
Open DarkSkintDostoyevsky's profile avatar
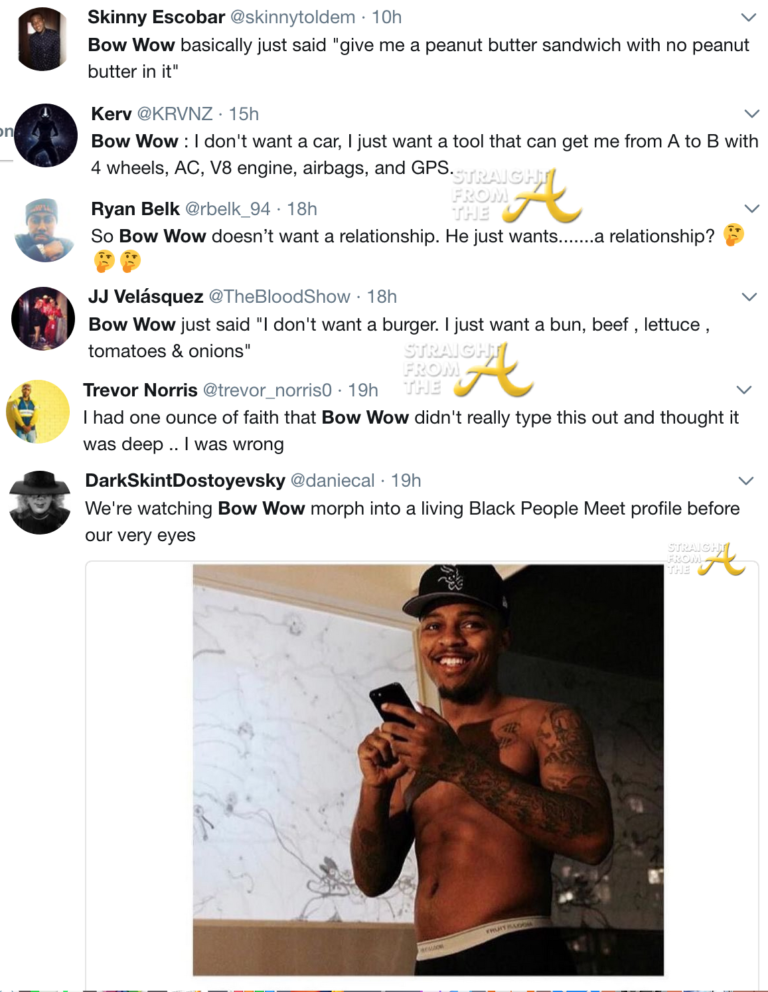(40, 502)
